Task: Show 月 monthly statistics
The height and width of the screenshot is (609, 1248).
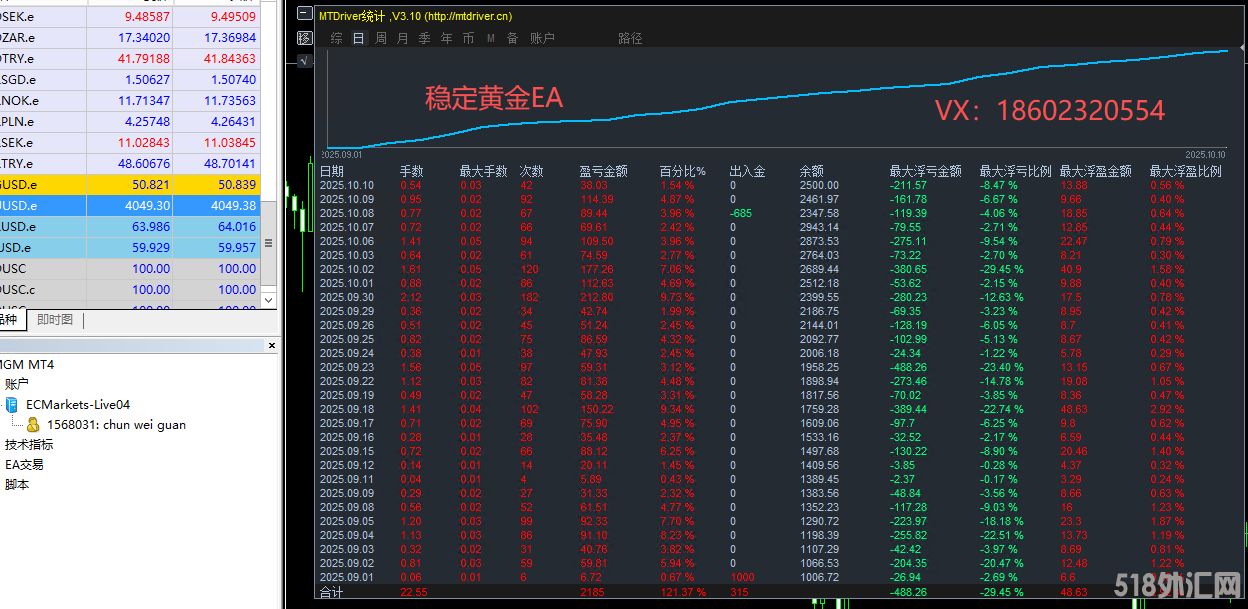Action: point(403,38)
